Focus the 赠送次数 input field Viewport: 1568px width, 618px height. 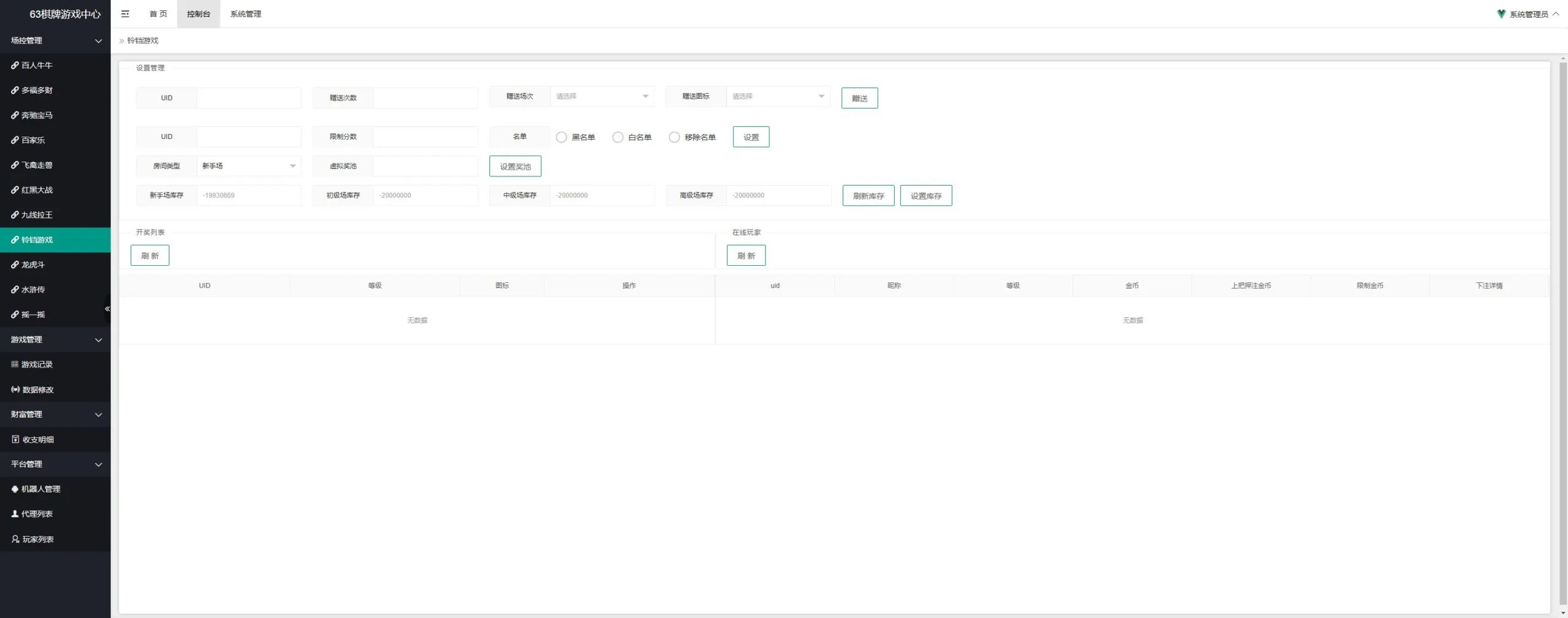(426, 98)
